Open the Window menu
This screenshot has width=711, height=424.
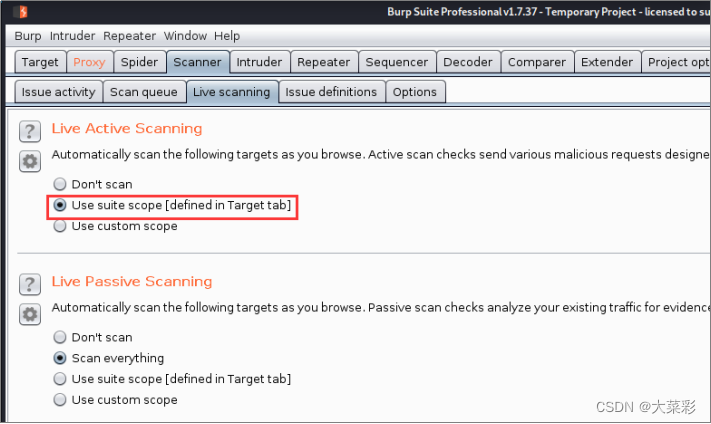pos(185,36)
